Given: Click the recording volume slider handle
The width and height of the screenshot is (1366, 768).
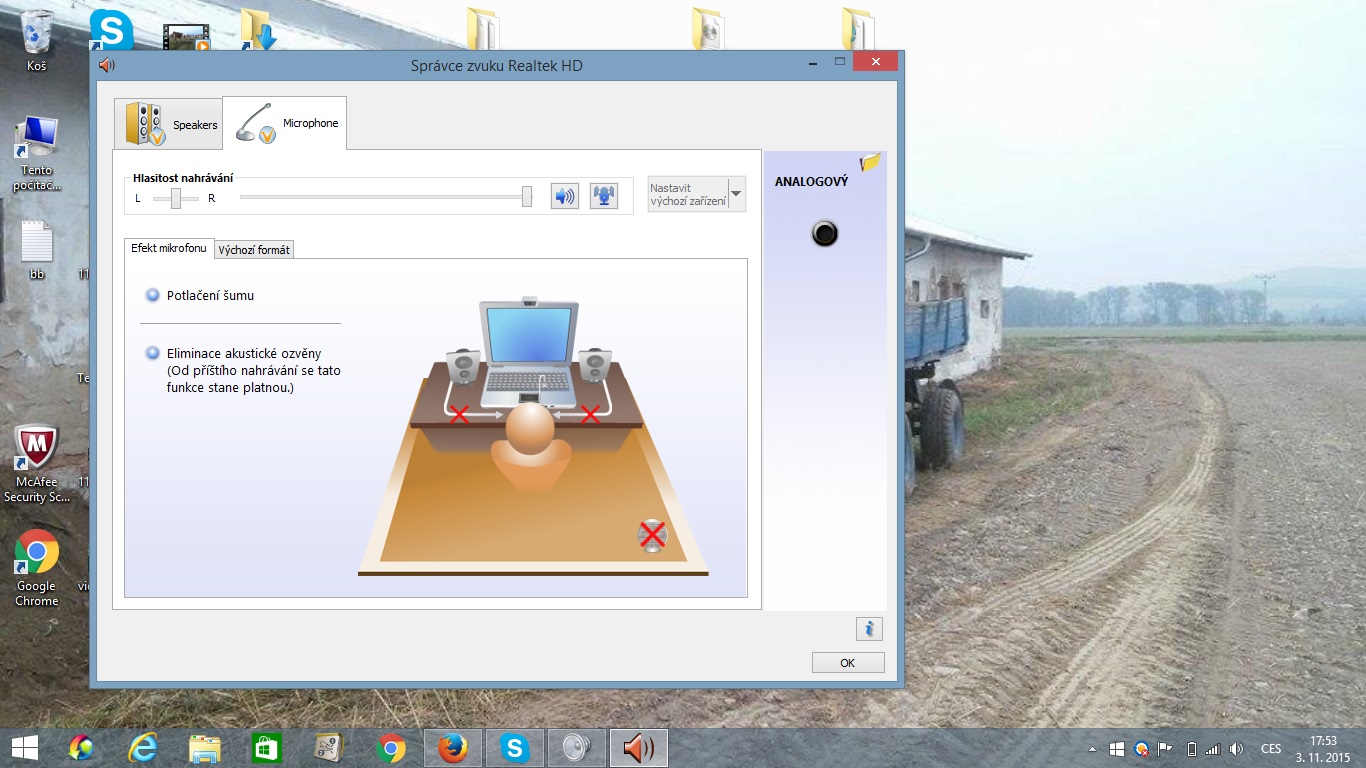Looking at the screenshot, I should point(527,197).
